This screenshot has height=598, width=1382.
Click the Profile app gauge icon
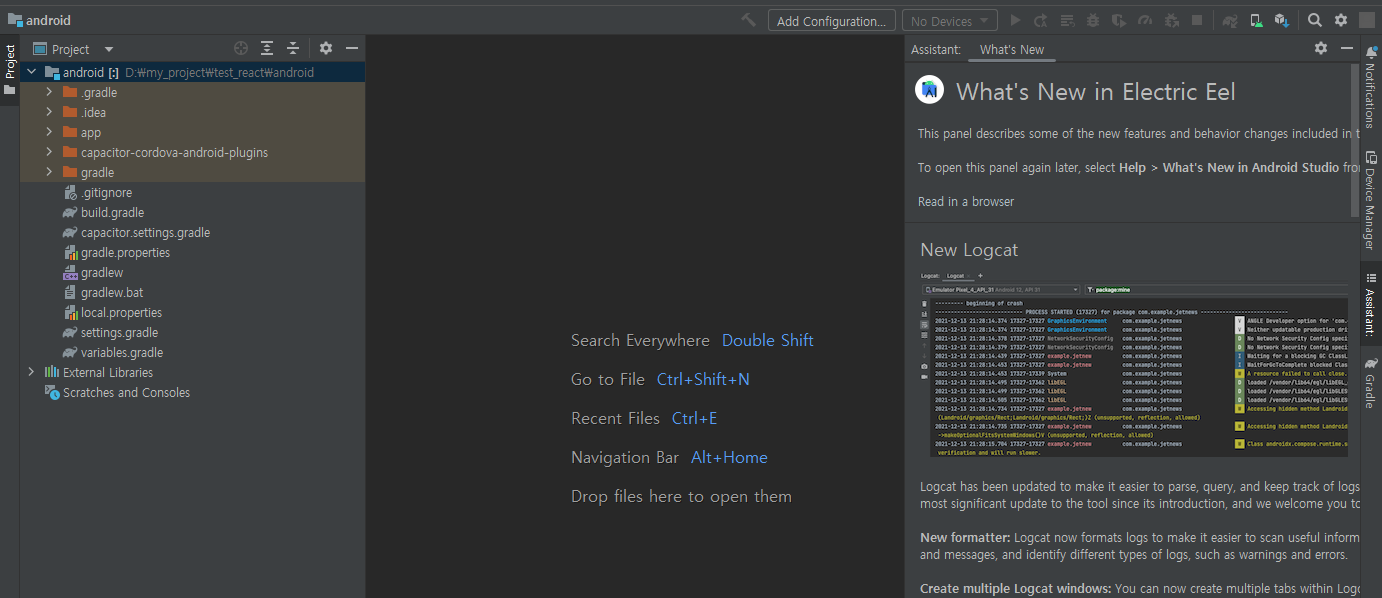coord(1146,20)
